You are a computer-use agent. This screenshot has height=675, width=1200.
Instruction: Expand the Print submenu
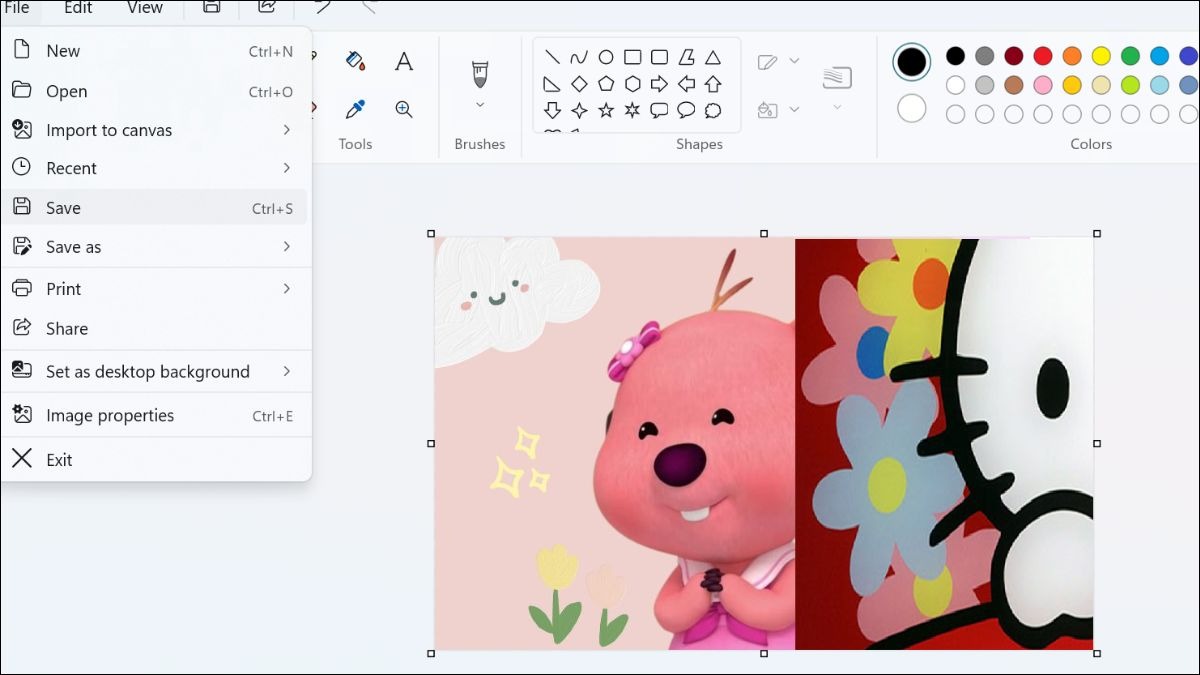click(x=286, y=289)
